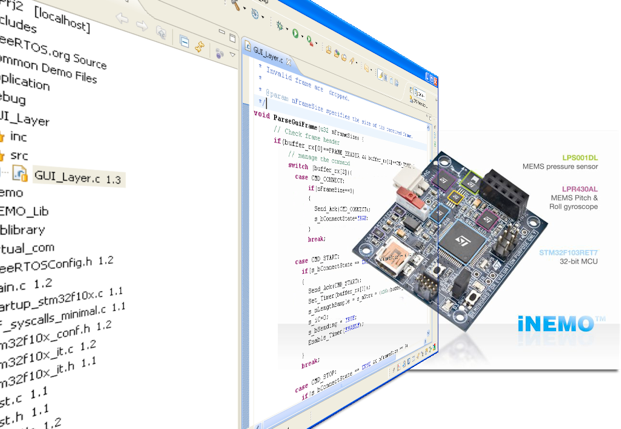The width and height of the screenshot is (621, 429).
Task: Click the 'case CMD_STOP:' code line
Action: pos(315,380)
